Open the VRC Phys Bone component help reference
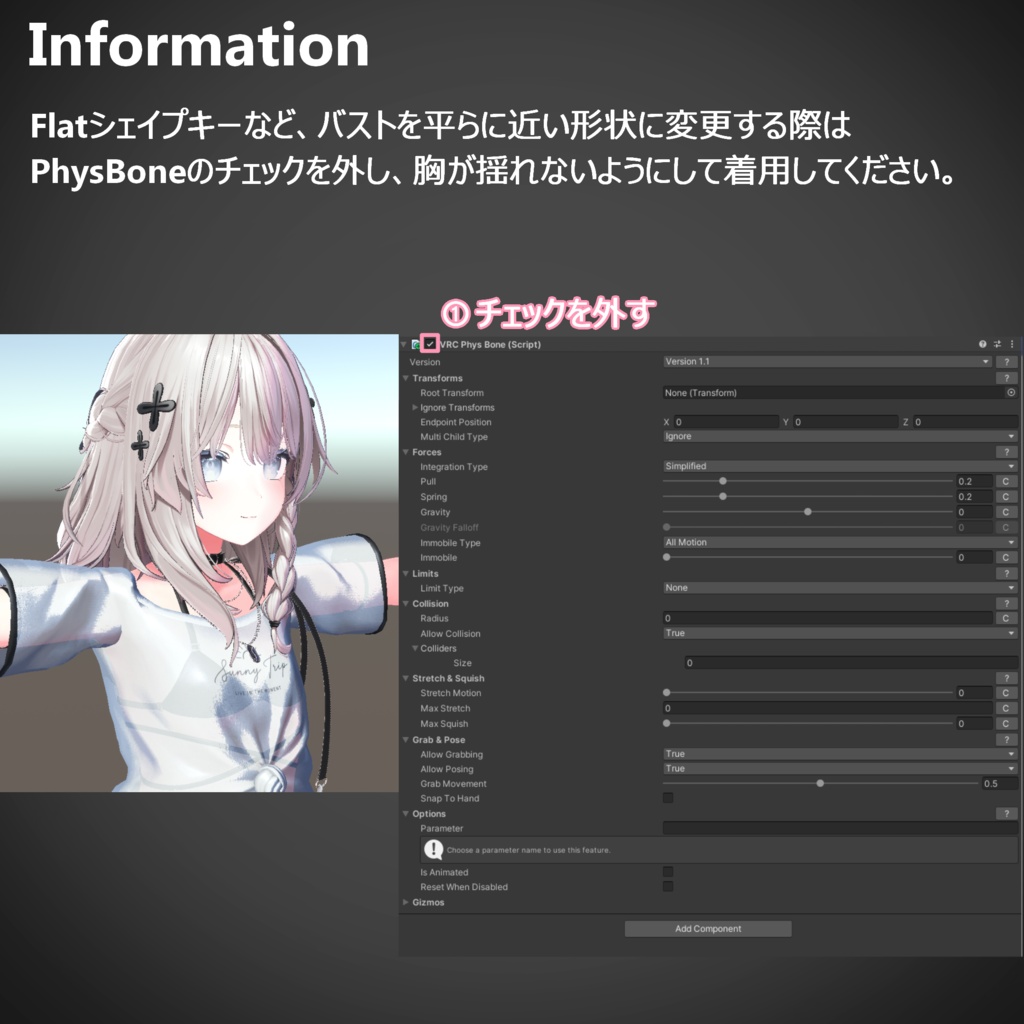This screenshot has width=1024, height=1024. (982, 344)
